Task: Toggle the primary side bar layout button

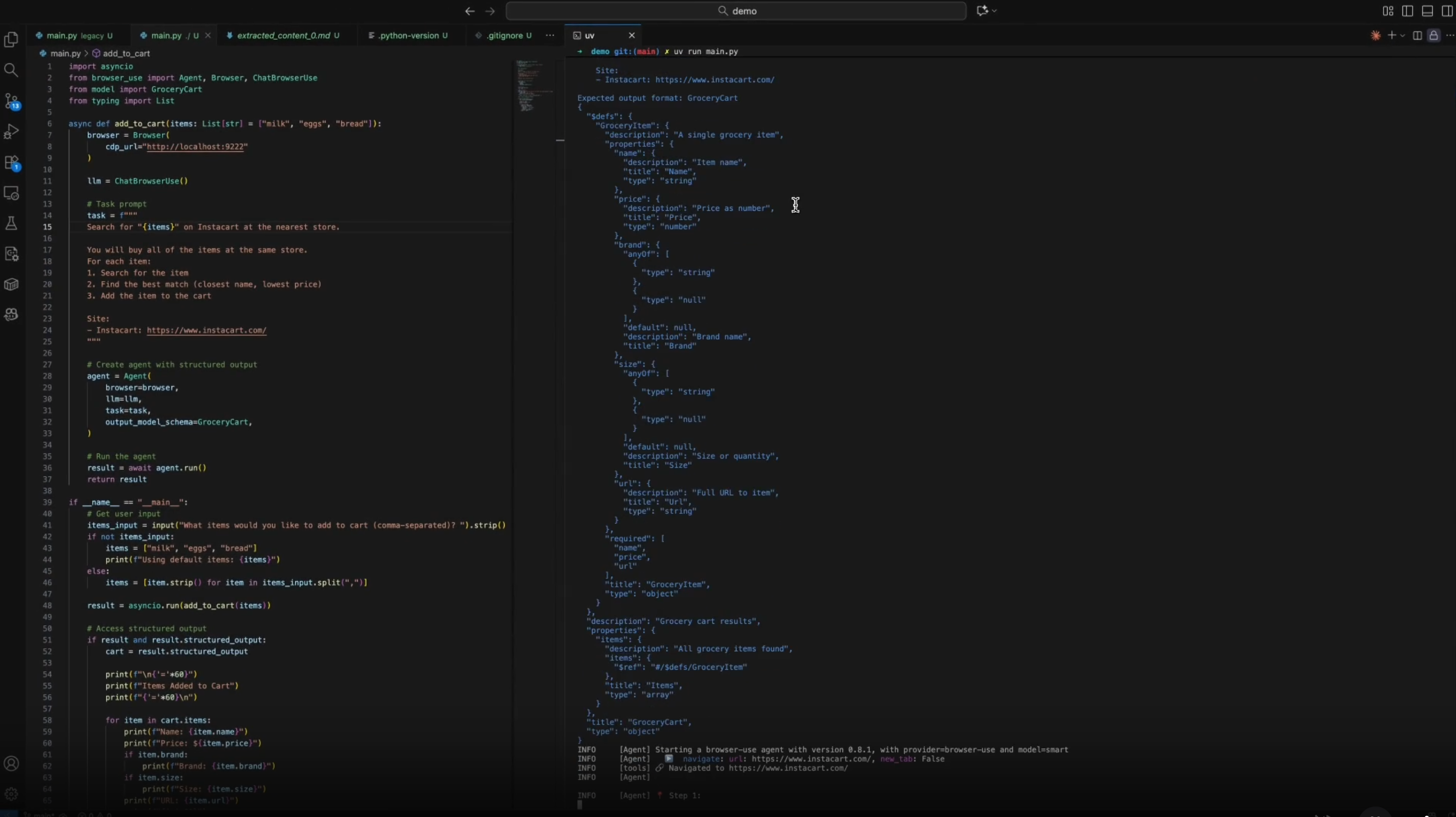Action: point(1408,11)
